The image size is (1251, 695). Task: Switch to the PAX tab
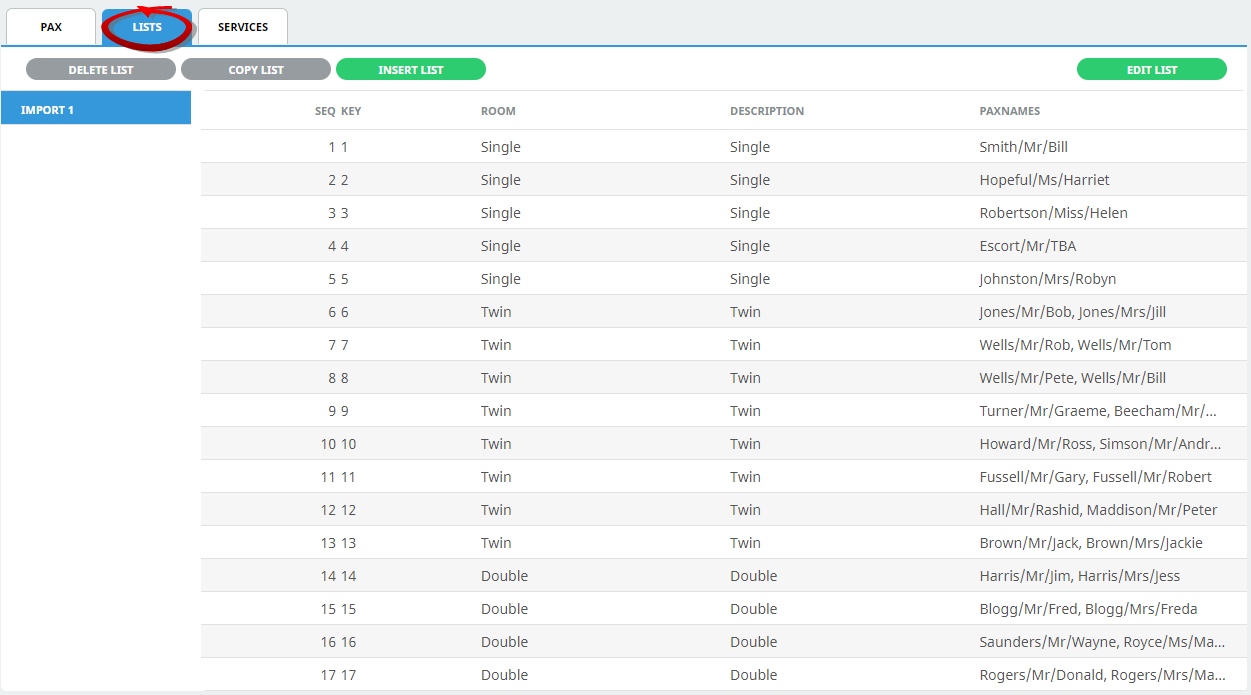[x=51, y=27]
